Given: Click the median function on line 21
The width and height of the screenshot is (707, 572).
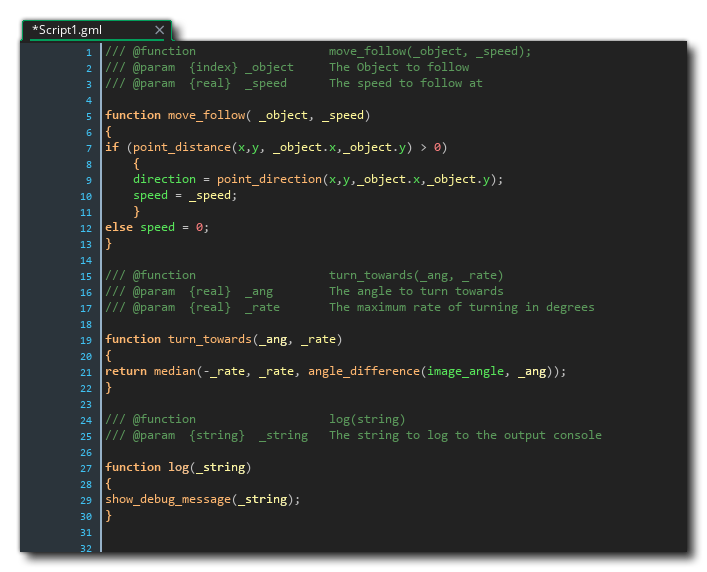Looking at the screenshot, I should (174, 371).
